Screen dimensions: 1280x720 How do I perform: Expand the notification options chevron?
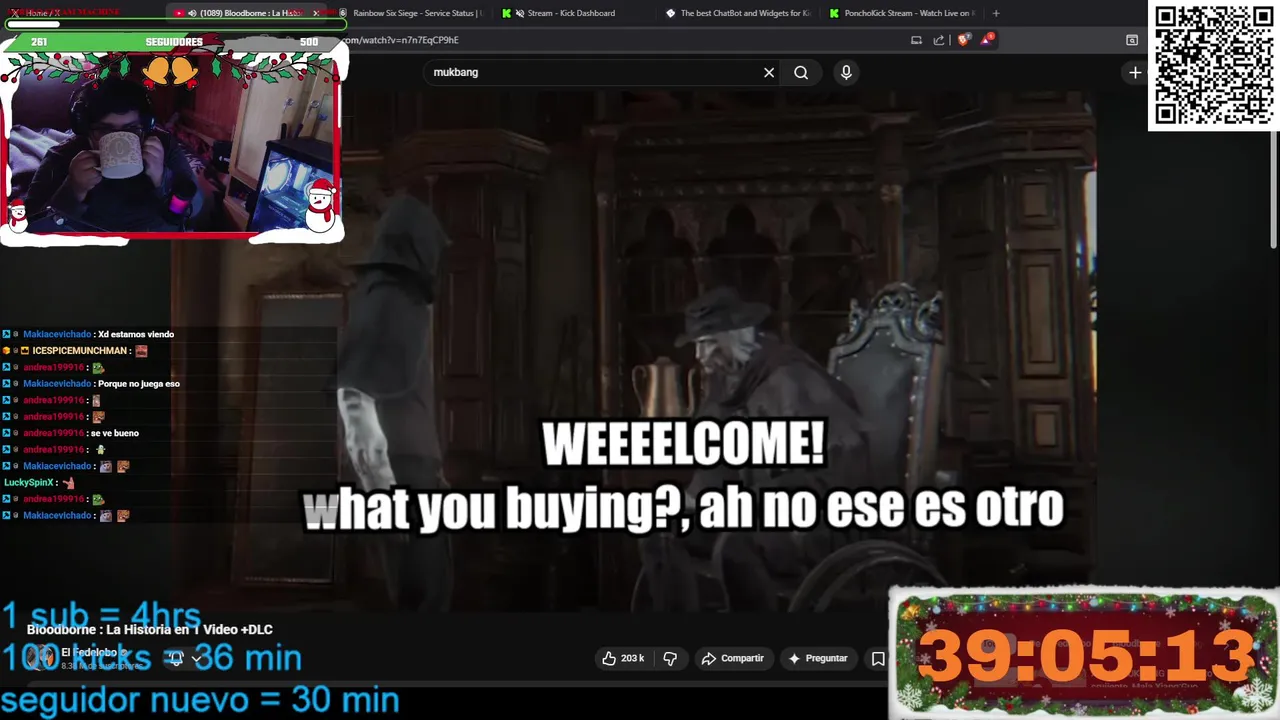pyautogui.click(x=197, y=658)
